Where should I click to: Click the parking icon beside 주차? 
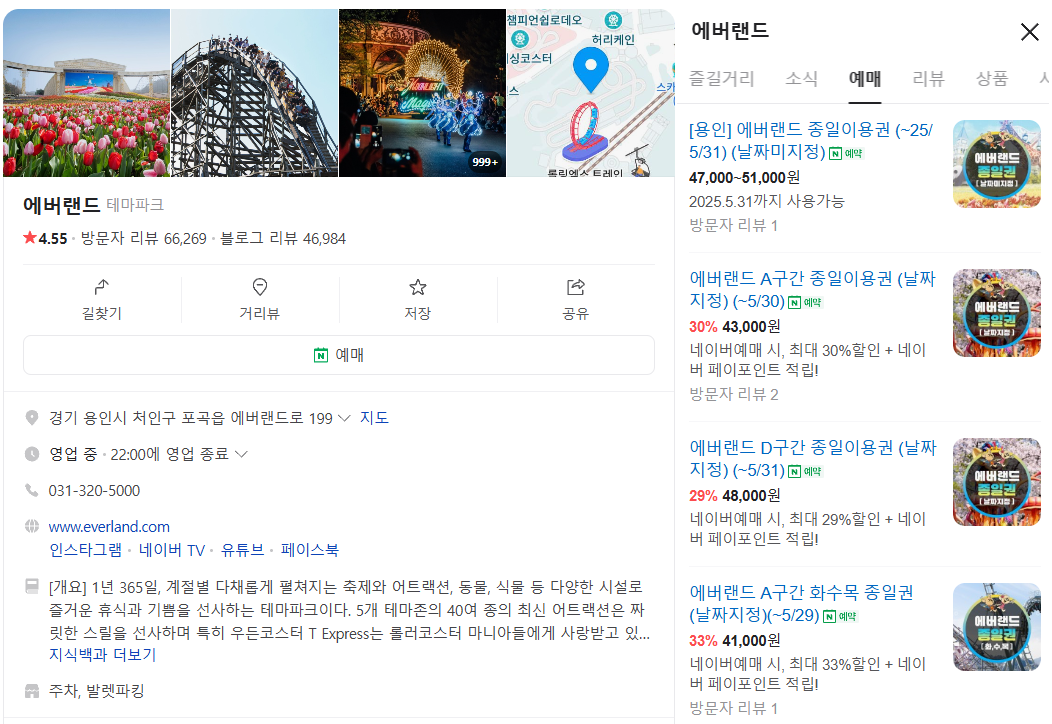coord(32,690)
